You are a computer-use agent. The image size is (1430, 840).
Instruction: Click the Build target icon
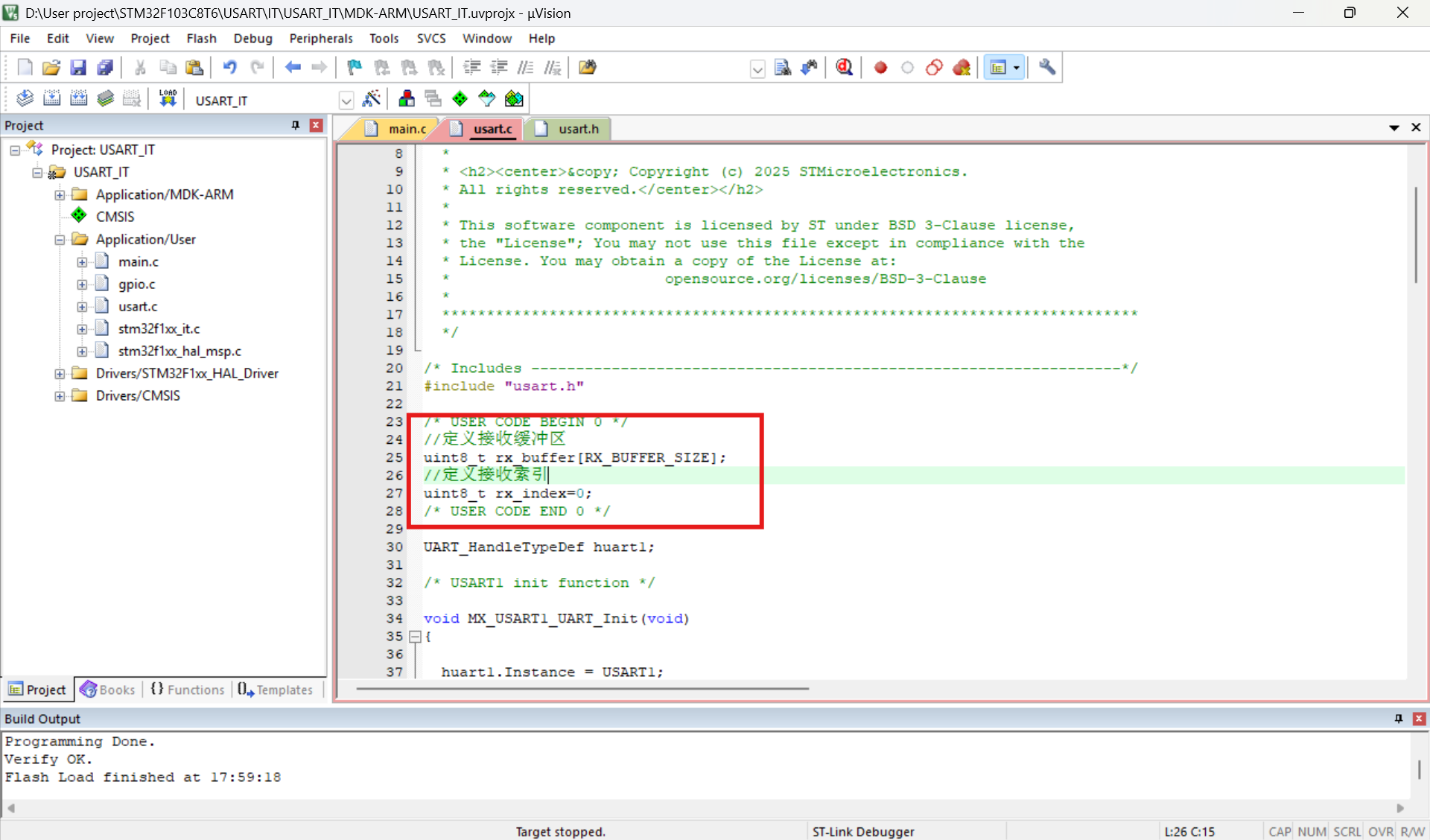(51, 98)
